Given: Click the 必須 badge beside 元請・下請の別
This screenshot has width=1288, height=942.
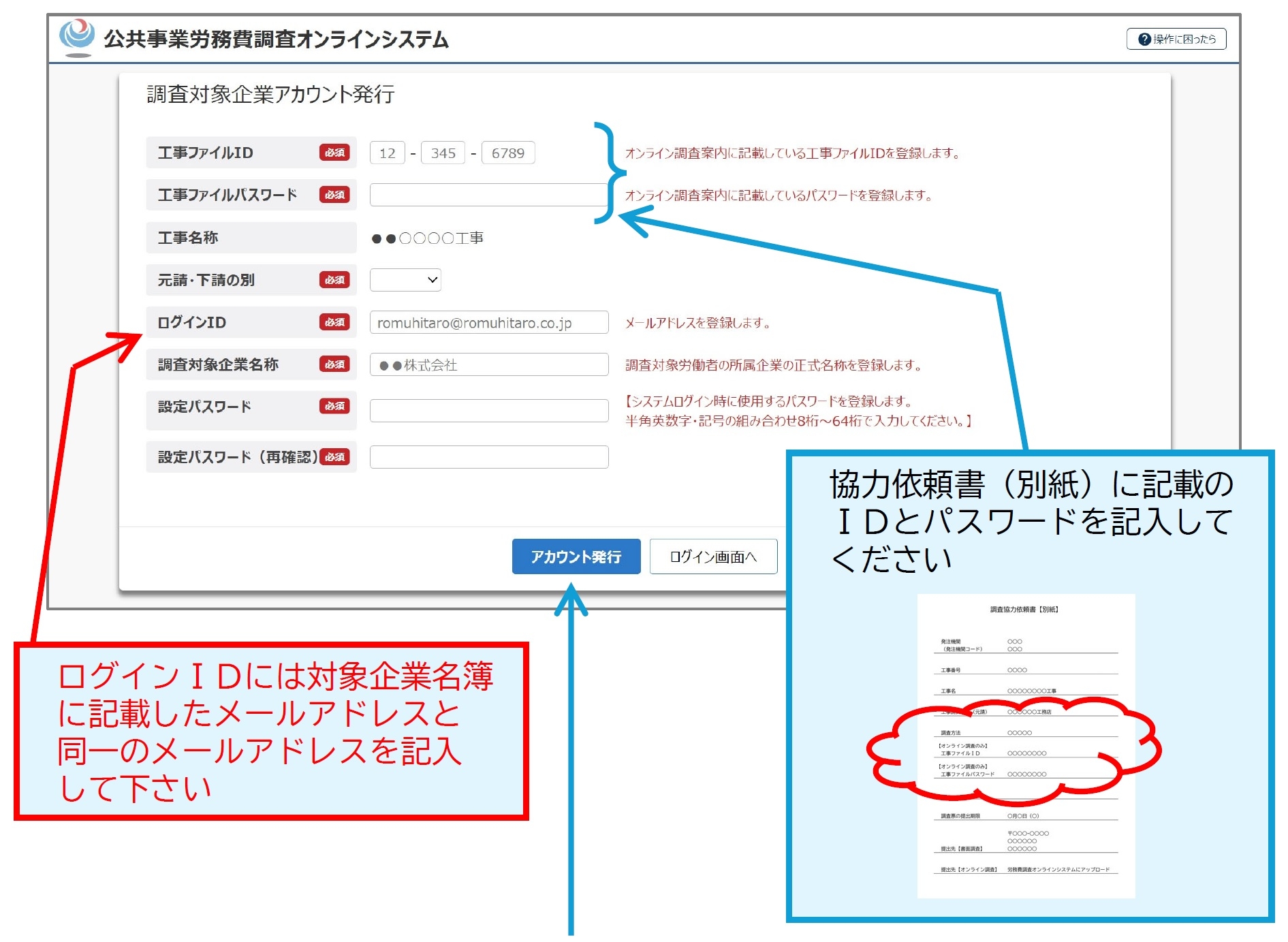Looking at the screenshot, I should click(334, 280).
